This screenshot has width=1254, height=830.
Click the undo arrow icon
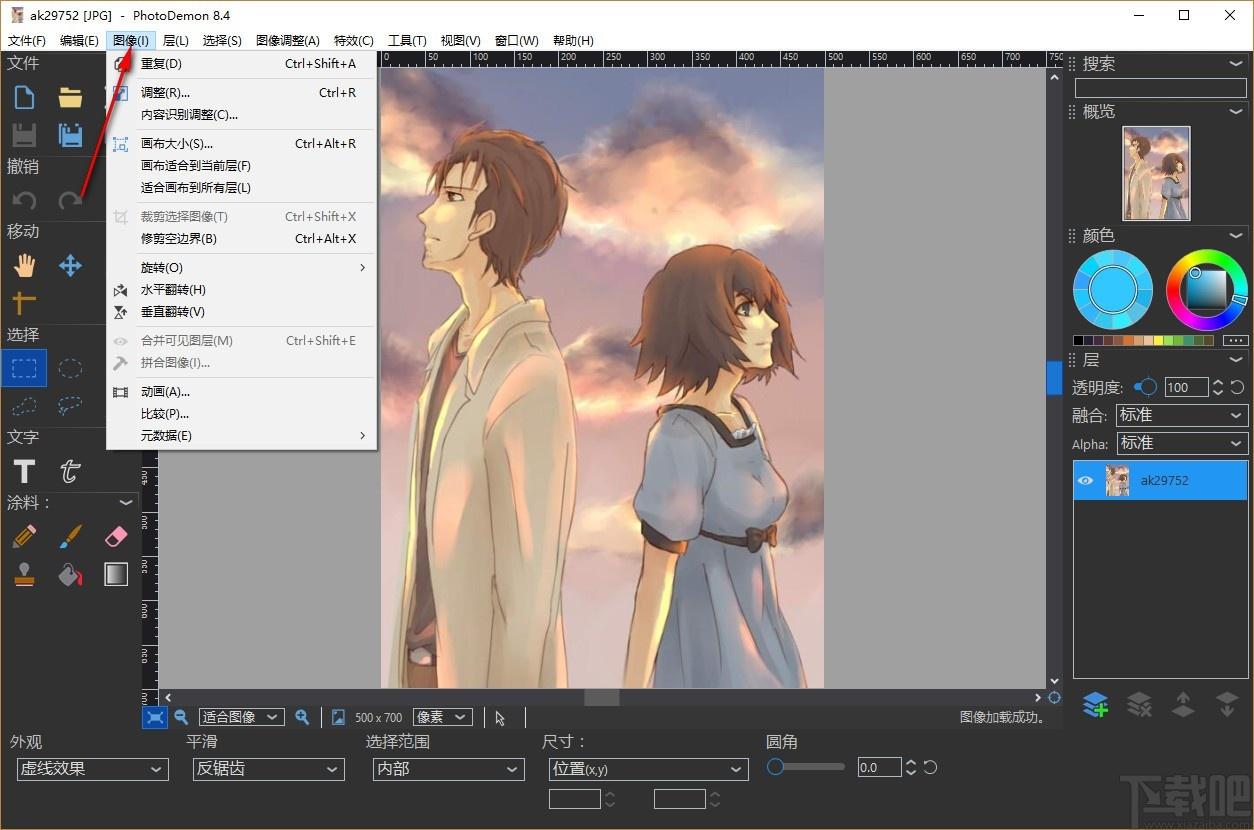point(24,201)
